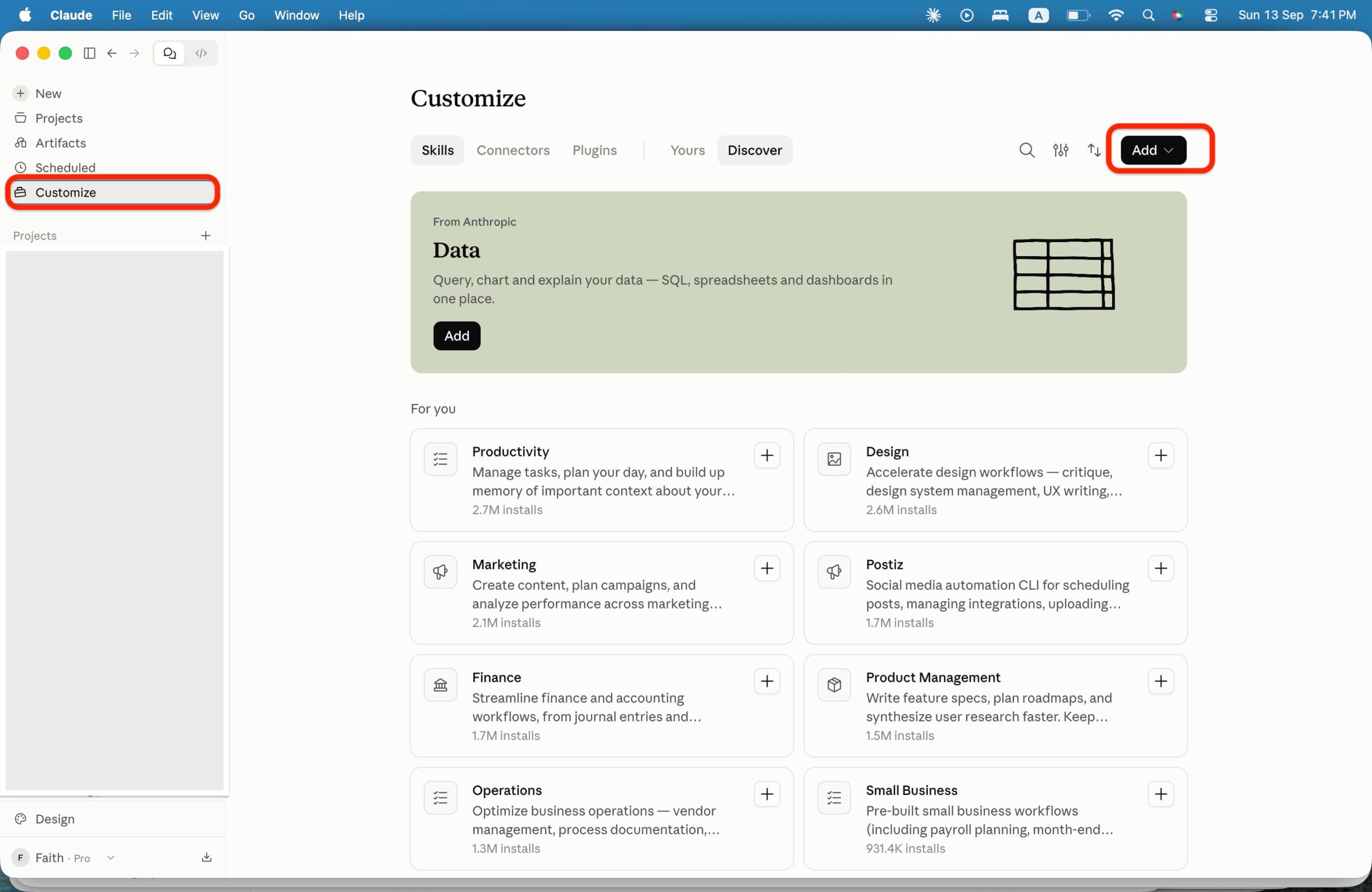Add the Postiz skill with plus
The width and height of the screenshot is (1372, 892).
(x=1160, y=569)
